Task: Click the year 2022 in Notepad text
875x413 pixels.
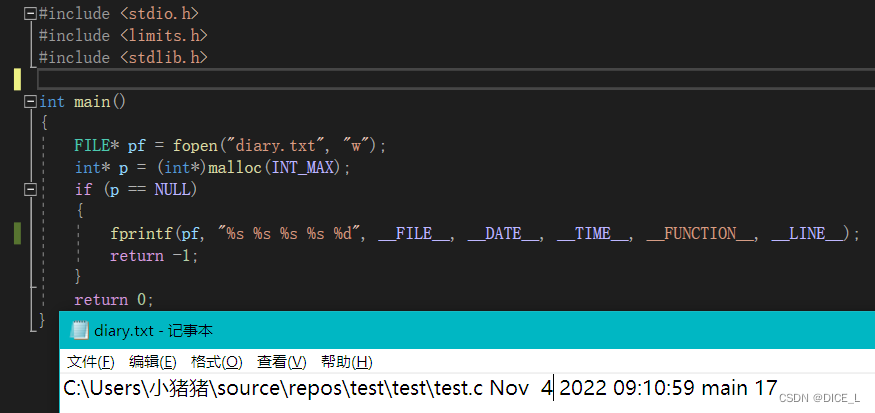Action: tap(583, 388)
